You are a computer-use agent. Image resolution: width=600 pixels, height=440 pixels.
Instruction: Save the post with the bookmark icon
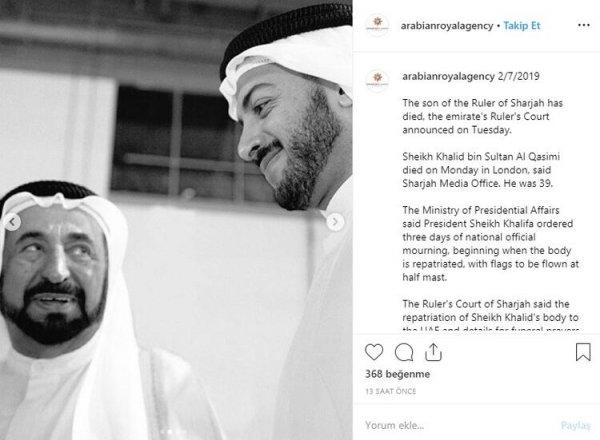tap(582, 352)
